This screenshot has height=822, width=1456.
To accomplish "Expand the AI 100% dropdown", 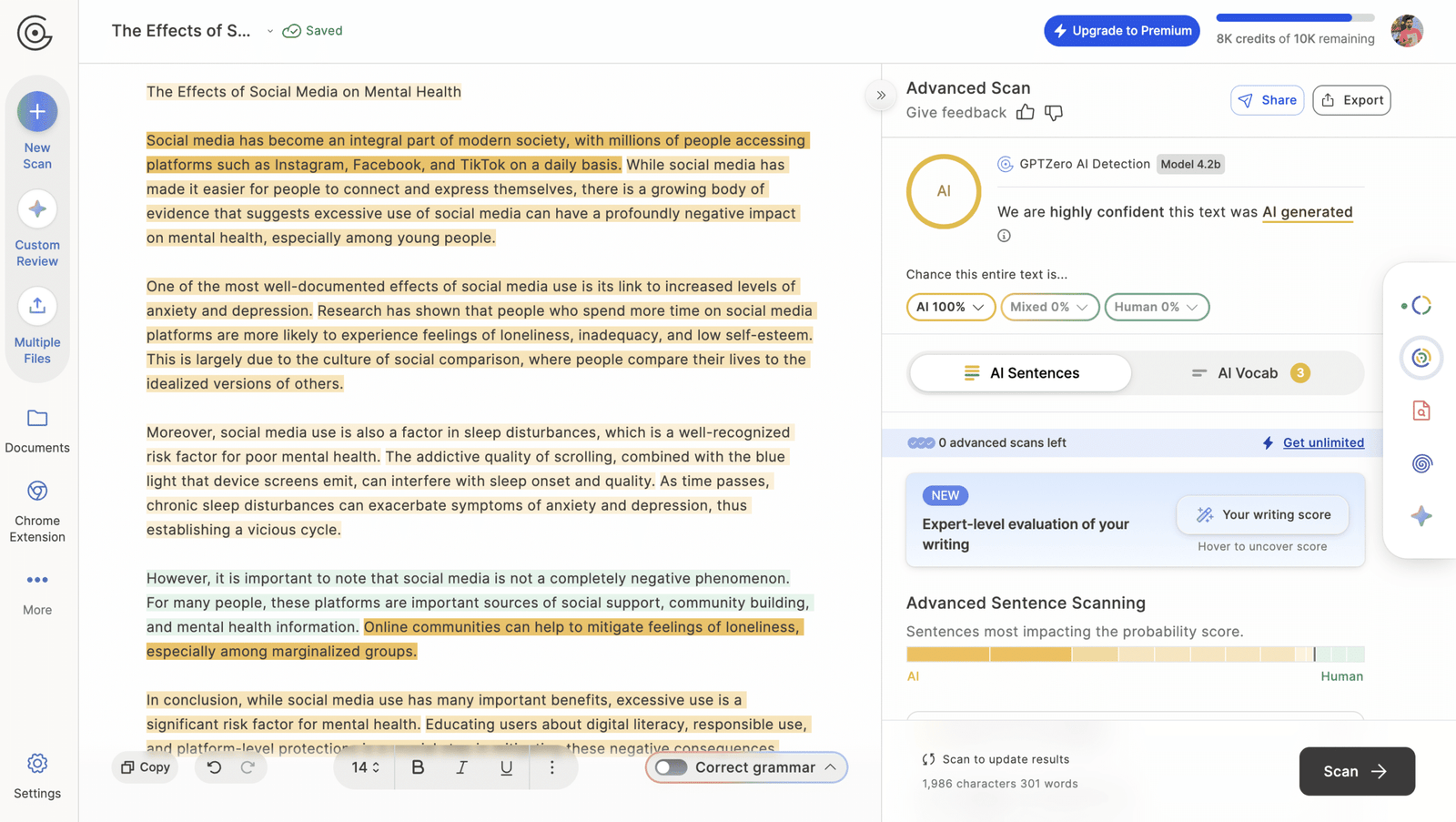I will click(950, 307).
